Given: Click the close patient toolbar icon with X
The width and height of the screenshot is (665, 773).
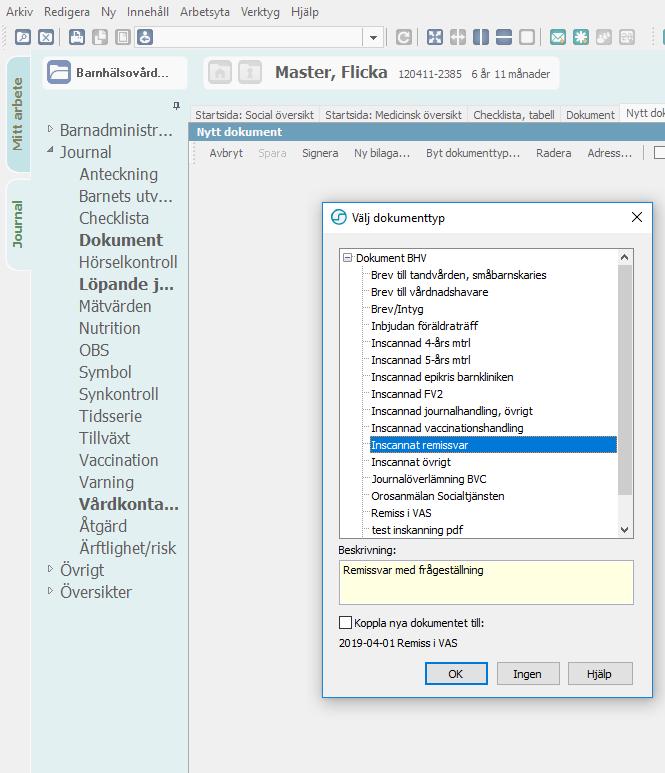Looking at the screenshot, I should pos(46,37).
